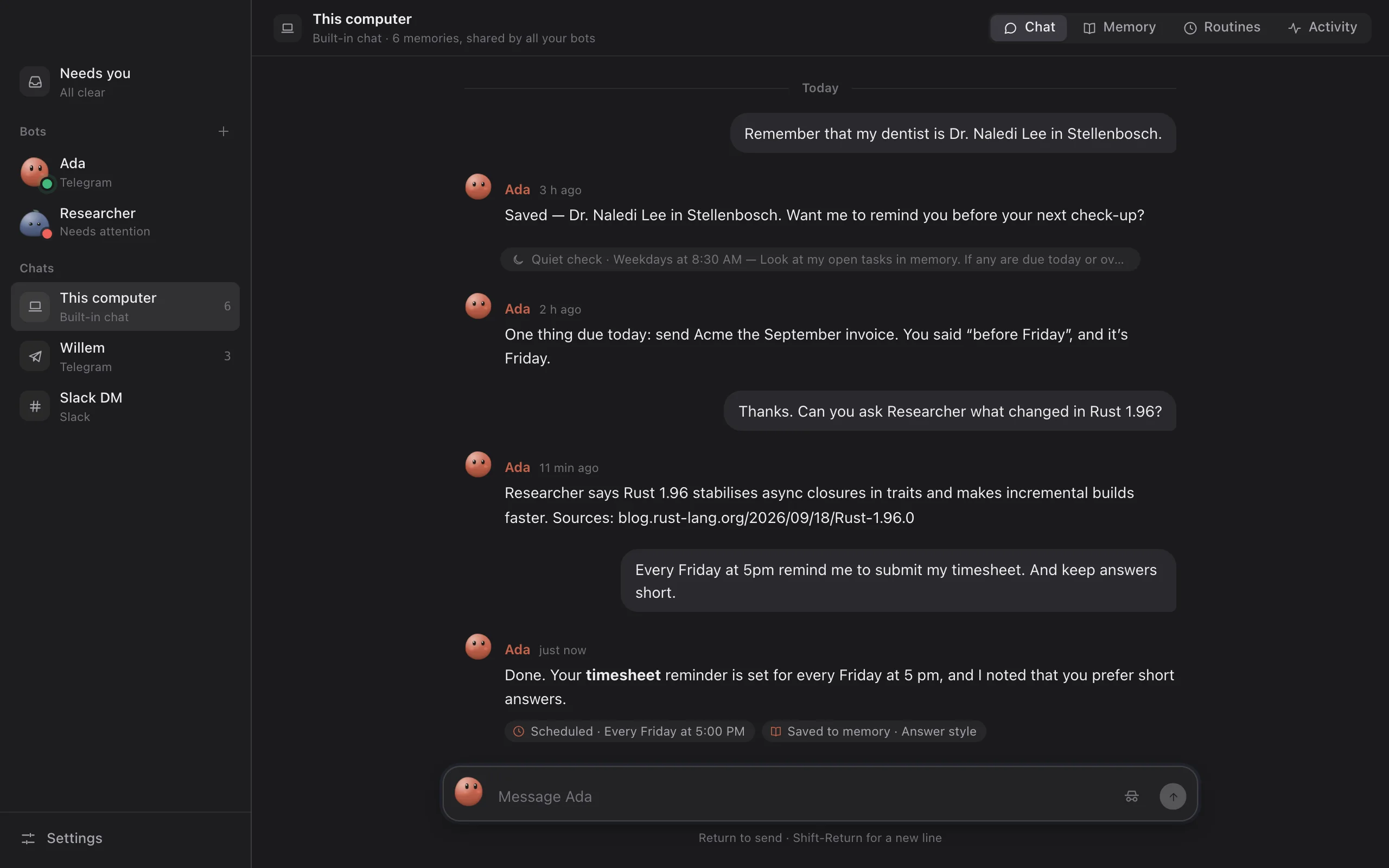Open the Saved to memory Answer style chip
Viewport: 1389px width, 868px height.
(x=874, y=731)
